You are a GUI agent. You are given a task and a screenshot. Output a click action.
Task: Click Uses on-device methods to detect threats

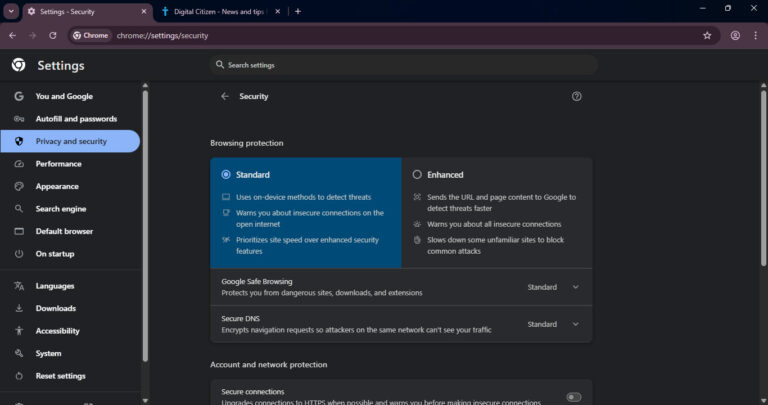pyautogui.click(x=303, y=197)
